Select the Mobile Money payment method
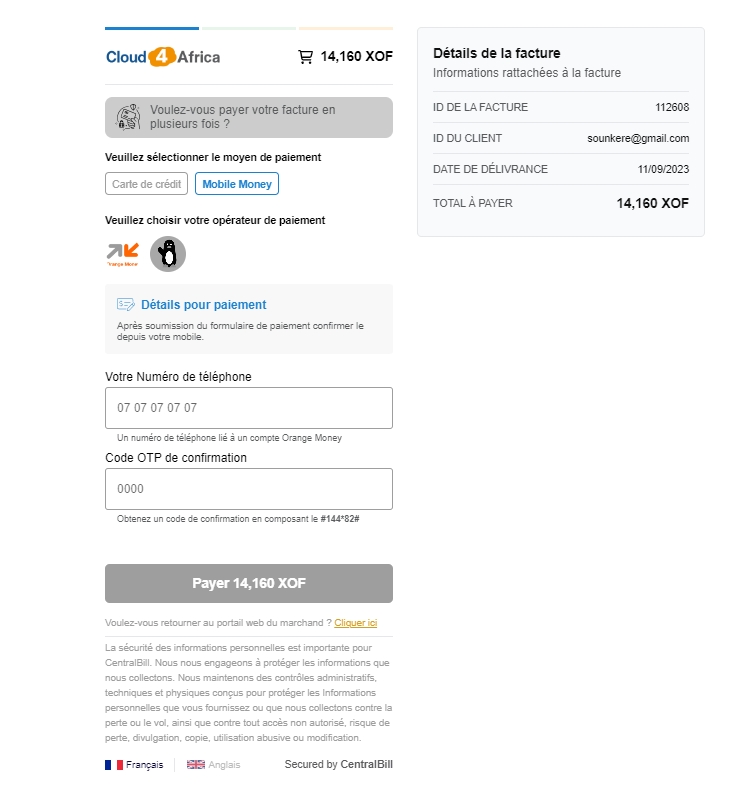Image resolution: width=752 pixels, height=794 pixels. (x=237, y=184)
